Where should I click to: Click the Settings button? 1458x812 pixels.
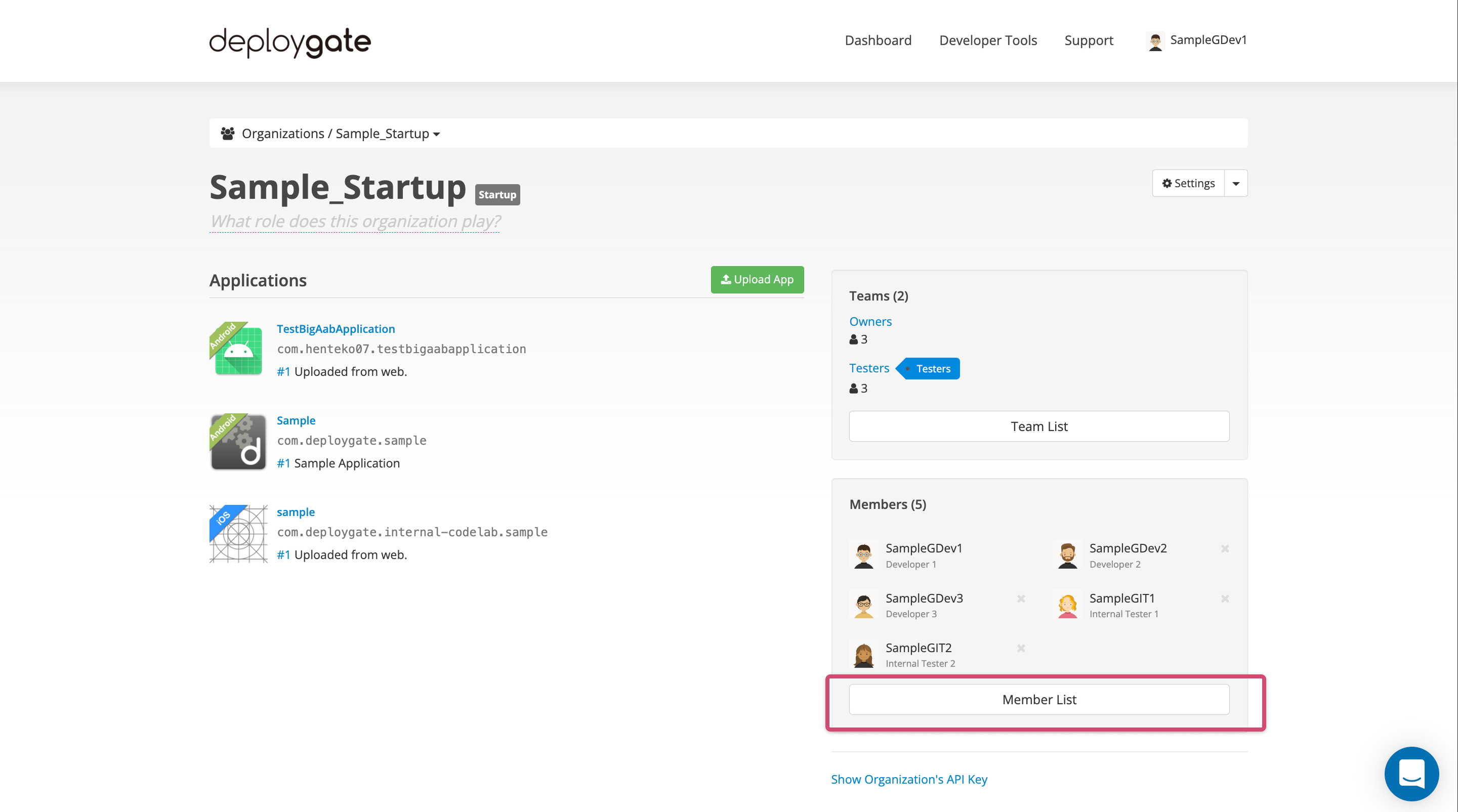pyautogui.click(x=1188, y=183)
